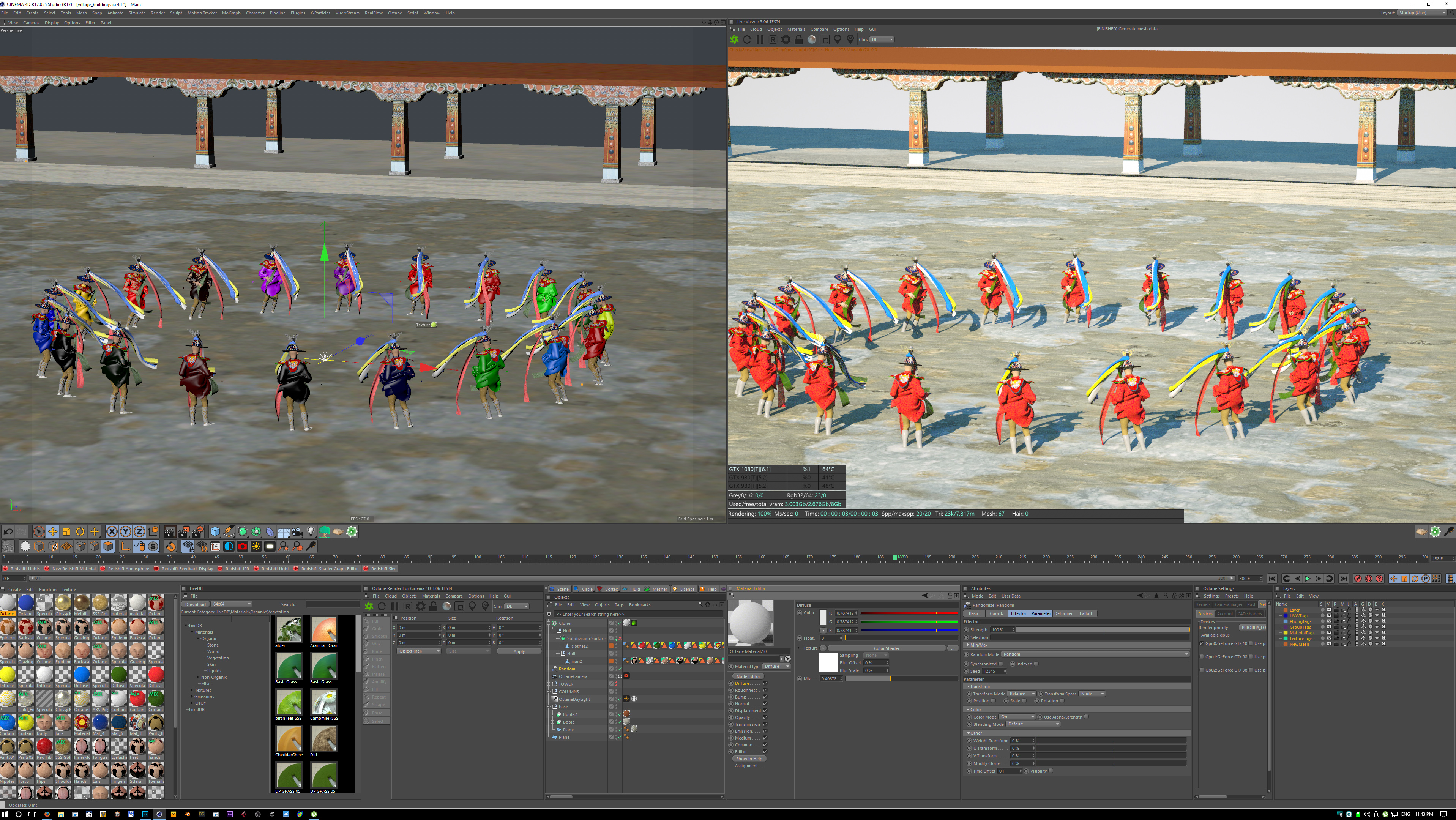Image resolution: width=1456 pixels, height=820 pixels.
Task: Toggle the Roughness channel checkbox
Action: 765,690
